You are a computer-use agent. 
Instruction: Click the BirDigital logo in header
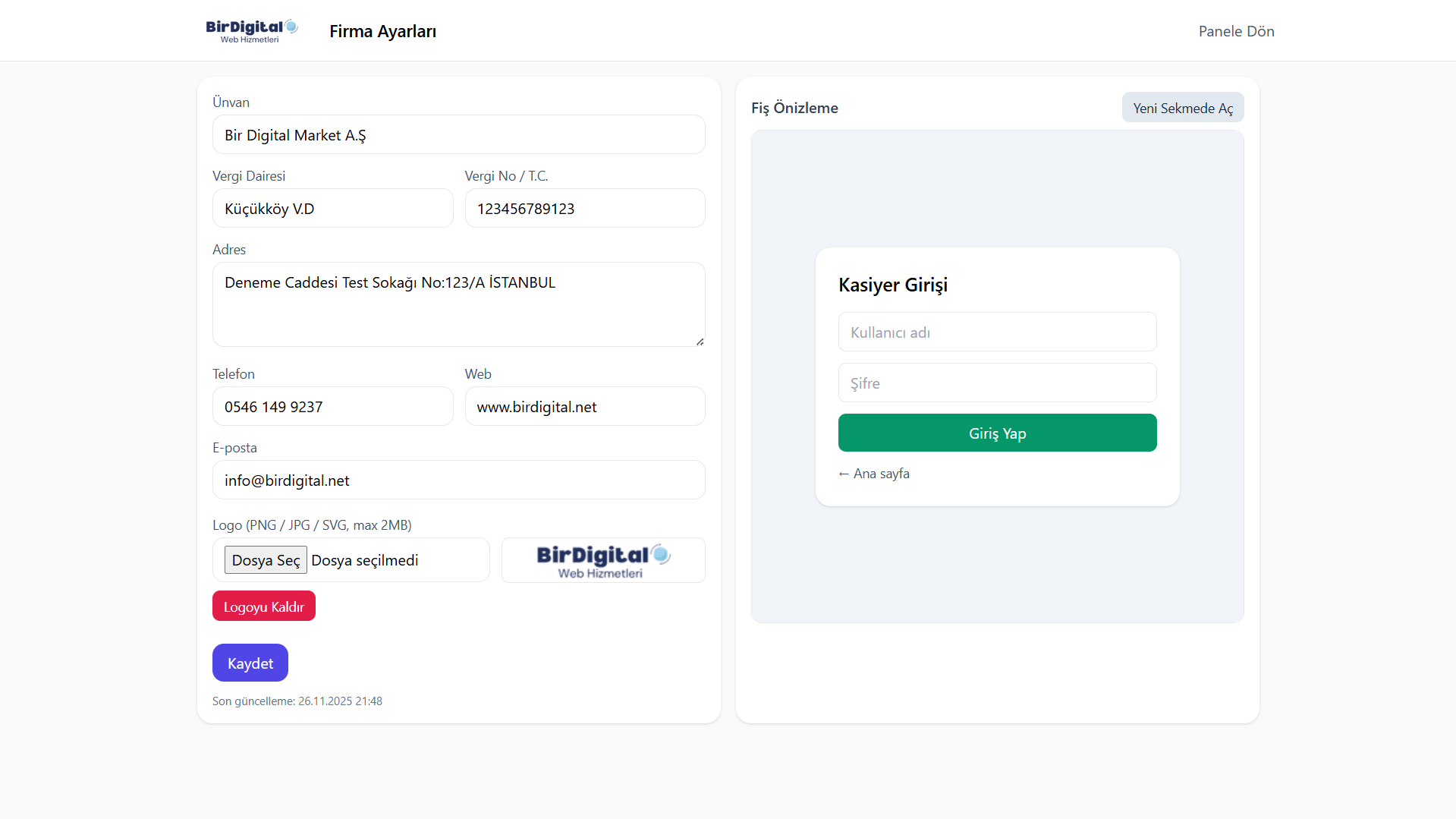point(251,31)
